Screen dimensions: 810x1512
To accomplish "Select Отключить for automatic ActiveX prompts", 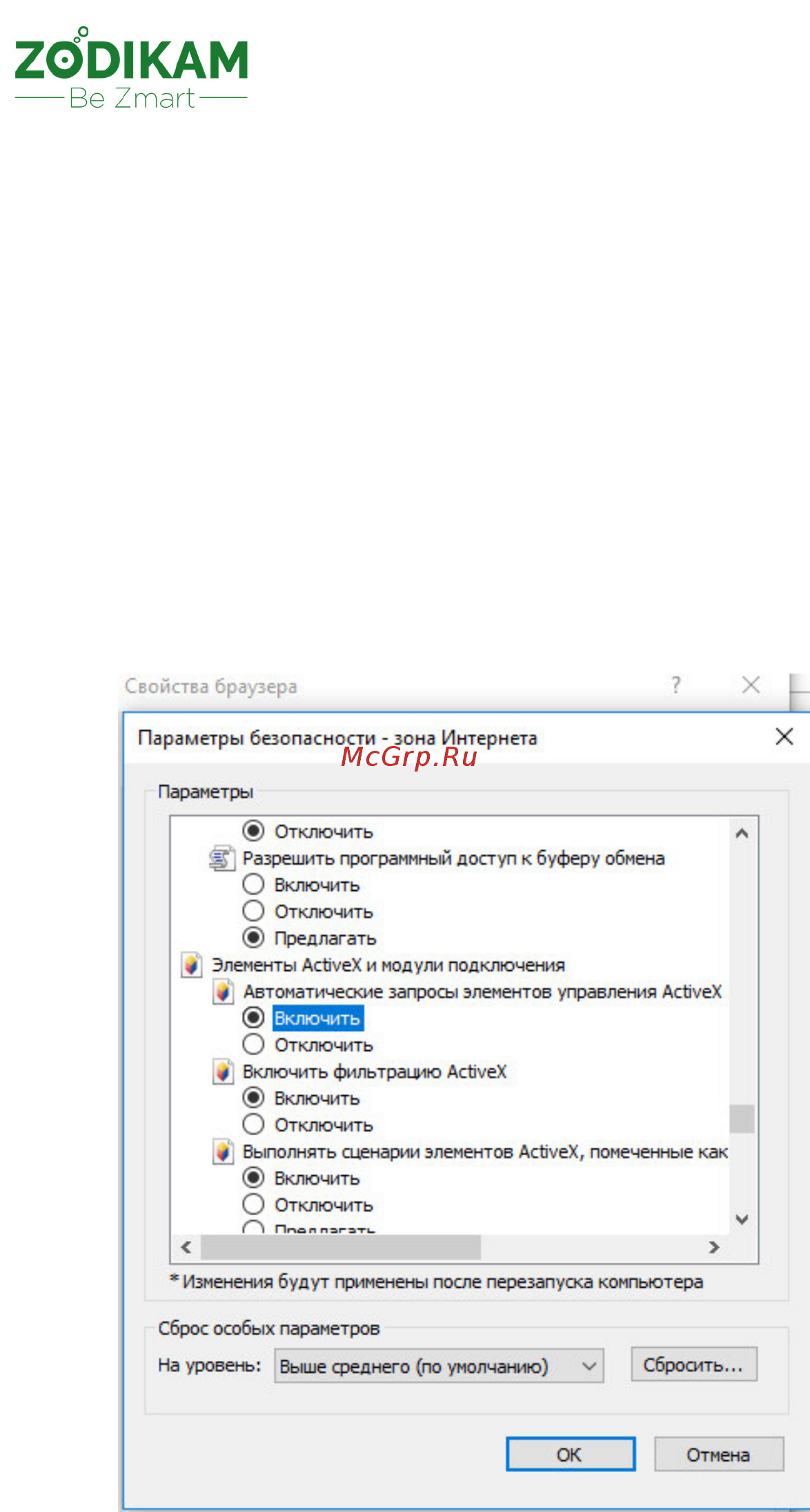I will 253,1045.
